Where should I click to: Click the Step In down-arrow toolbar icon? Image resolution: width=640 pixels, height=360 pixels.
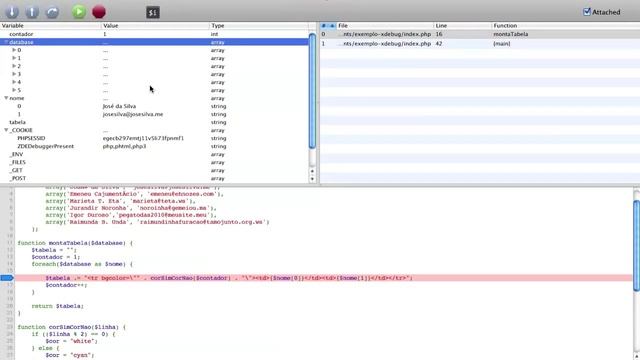click(x=12, y=12)
